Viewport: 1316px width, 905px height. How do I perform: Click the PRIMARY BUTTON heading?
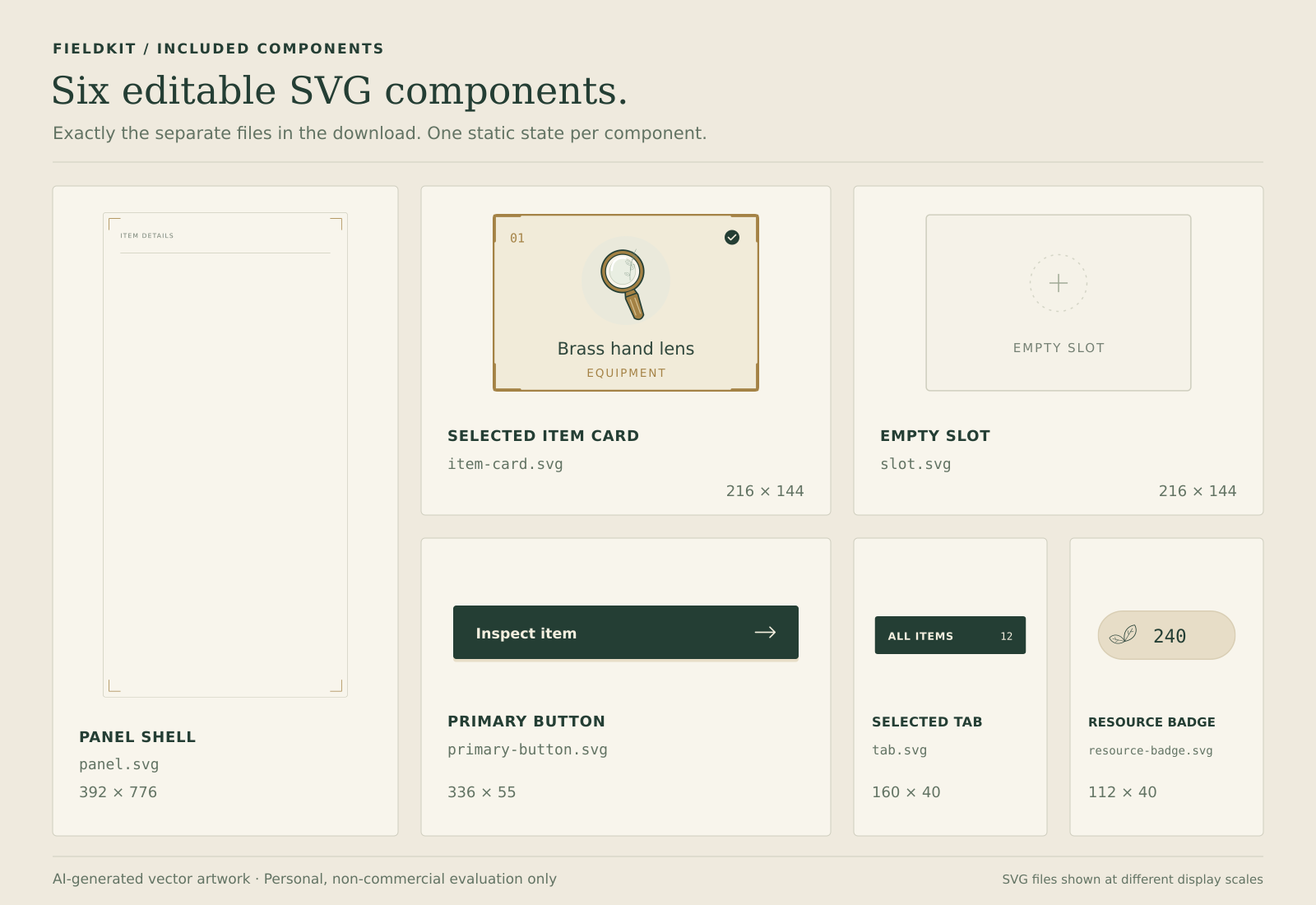point(526,722)
